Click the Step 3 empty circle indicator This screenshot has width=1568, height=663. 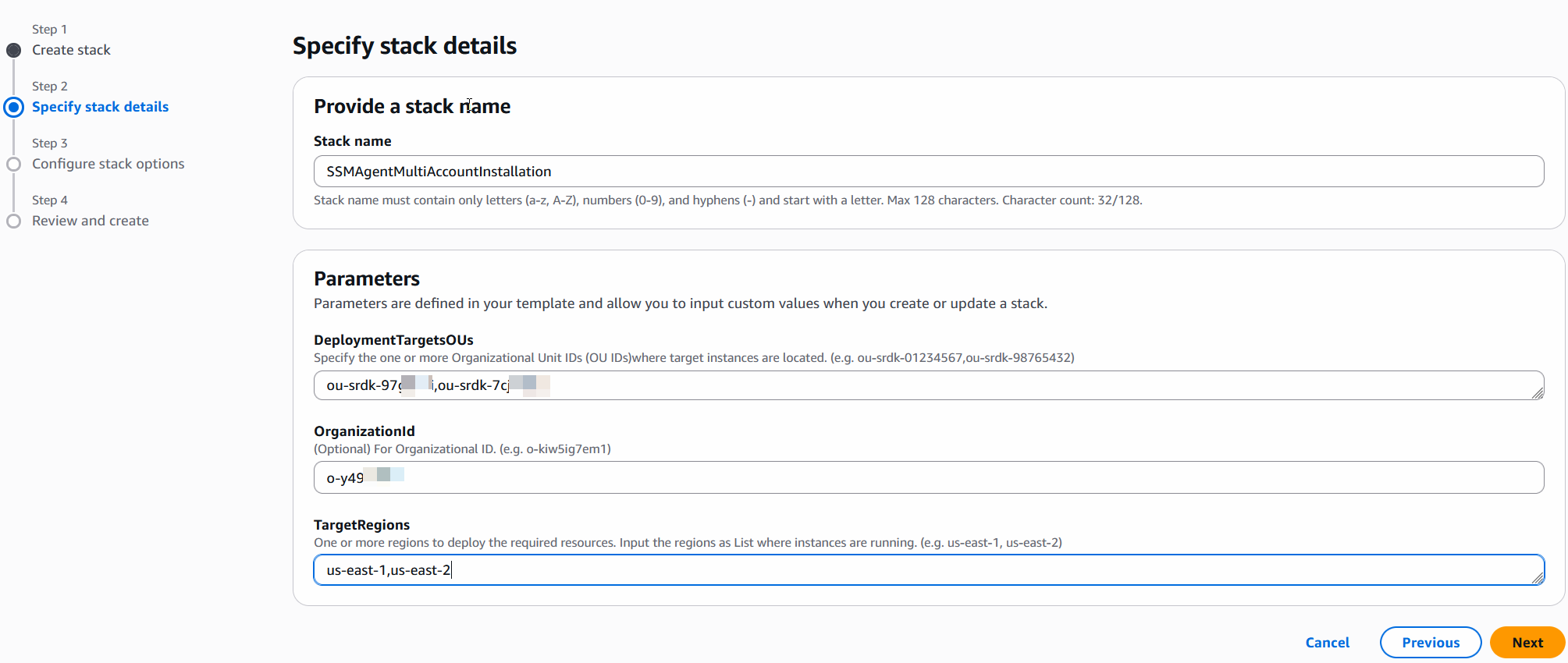tap(14, 164)
